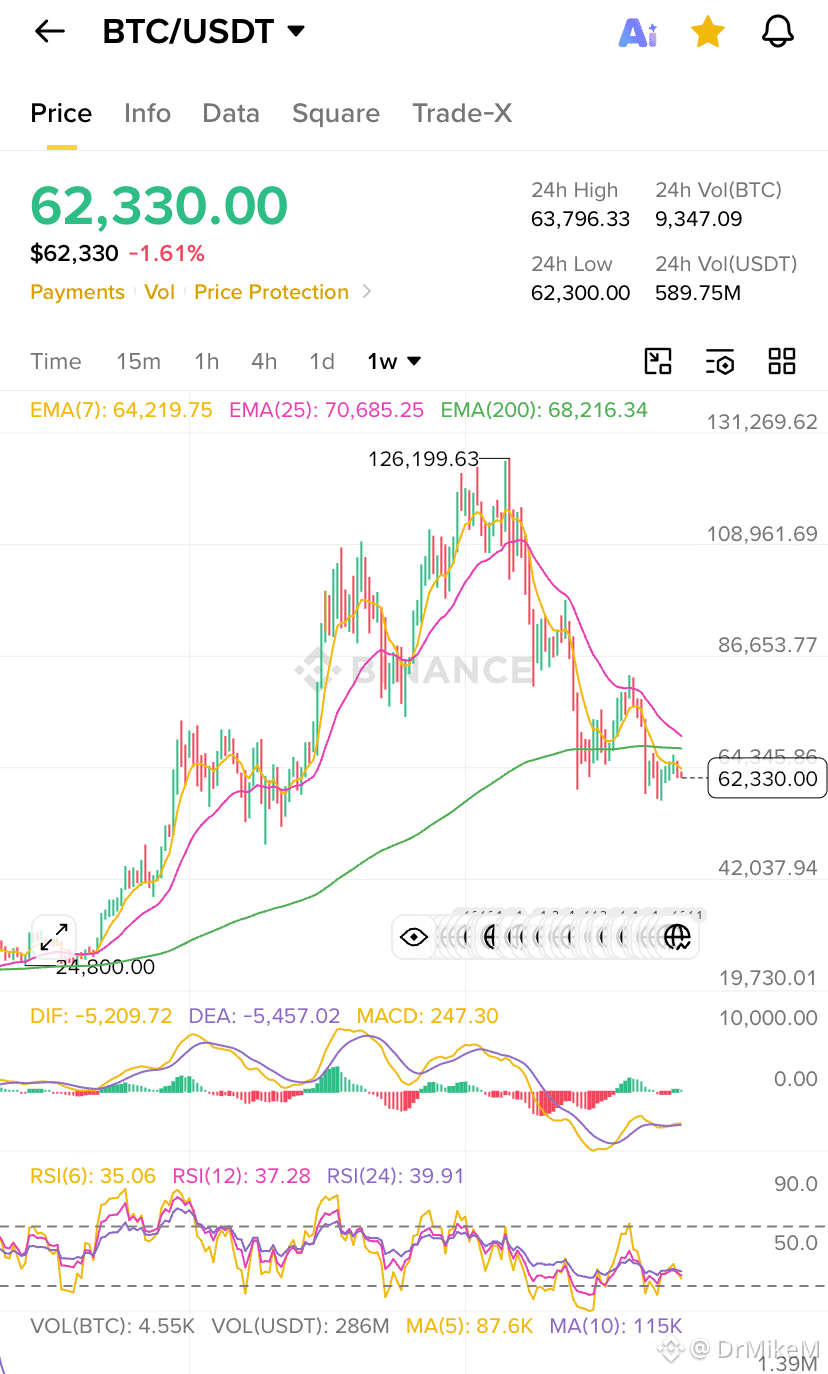
Task: Click the EMA(7) indicator label
Action: tap(121, 410)
